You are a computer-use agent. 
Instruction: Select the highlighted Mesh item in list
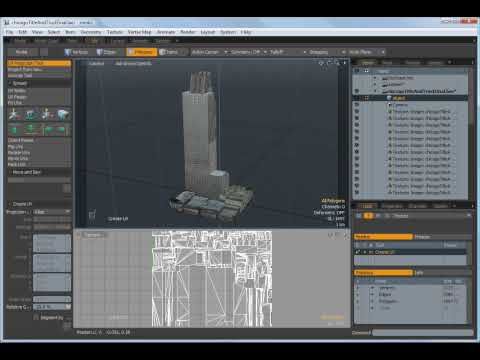click(410, 98)
